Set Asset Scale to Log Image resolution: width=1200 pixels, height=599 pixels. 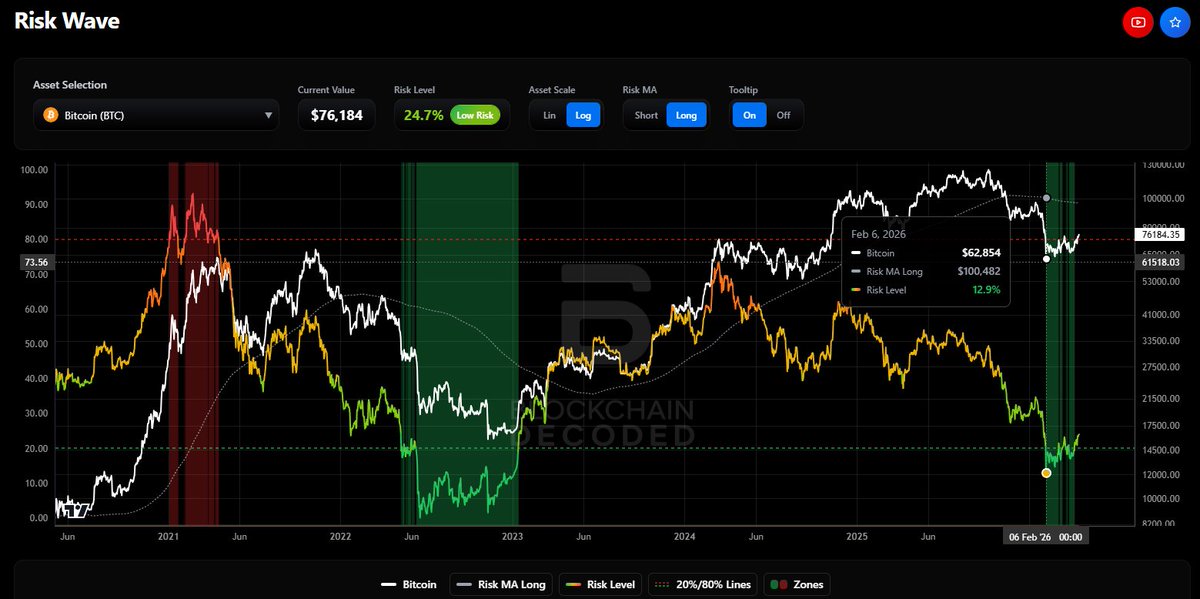point(583,115)
